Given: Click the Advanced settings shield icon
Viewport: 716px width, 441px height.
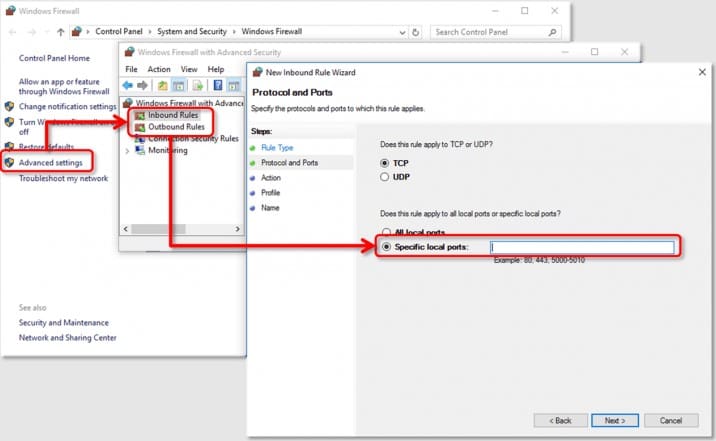Looking at the screenshot, I should (x=9, y=163).
